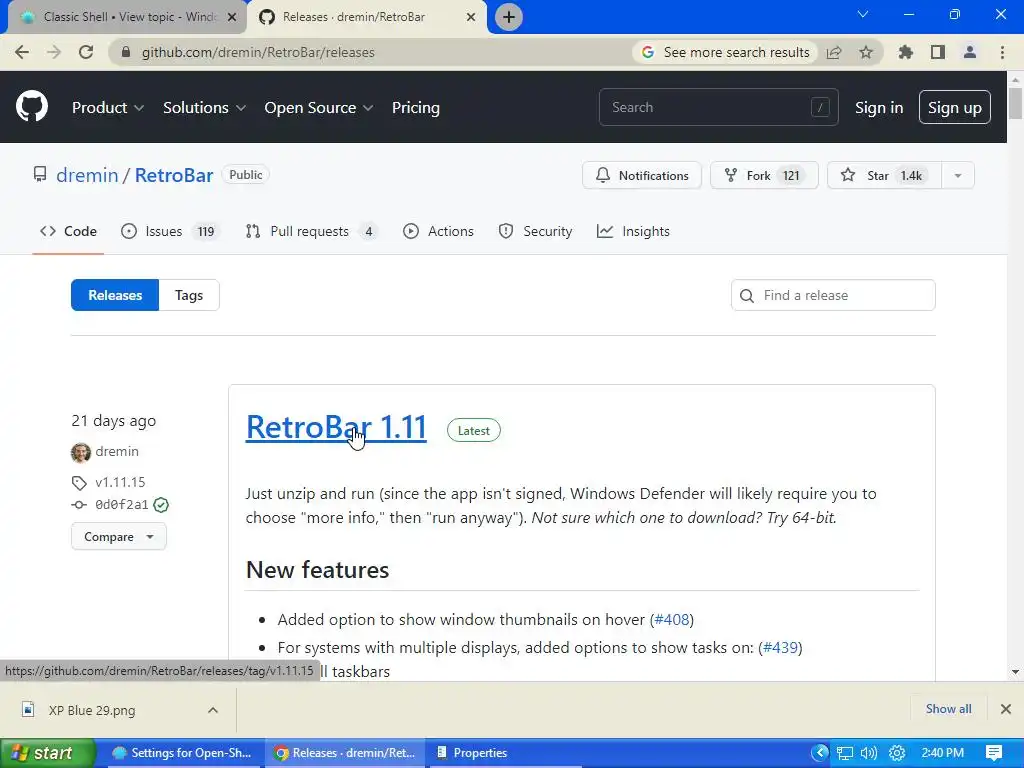This screenshot has width=1024, height=768.
Task: Open the Star list dropdown arrow
Action: 958,175
